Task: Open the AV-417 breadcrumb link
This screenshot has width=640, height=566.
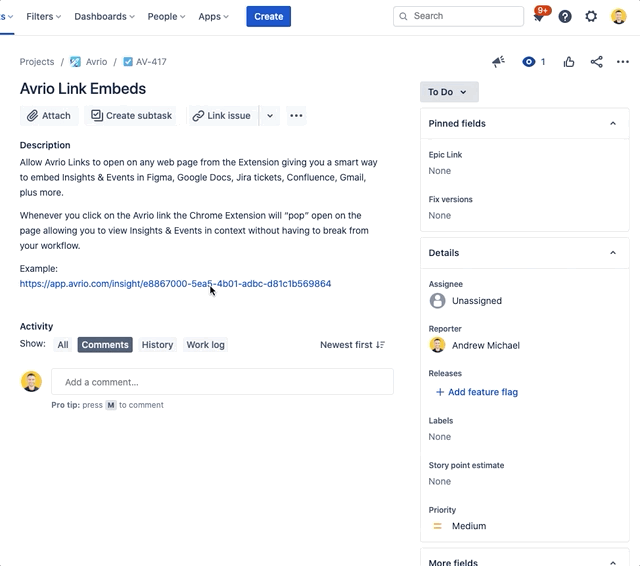Action: click(151, 62)
